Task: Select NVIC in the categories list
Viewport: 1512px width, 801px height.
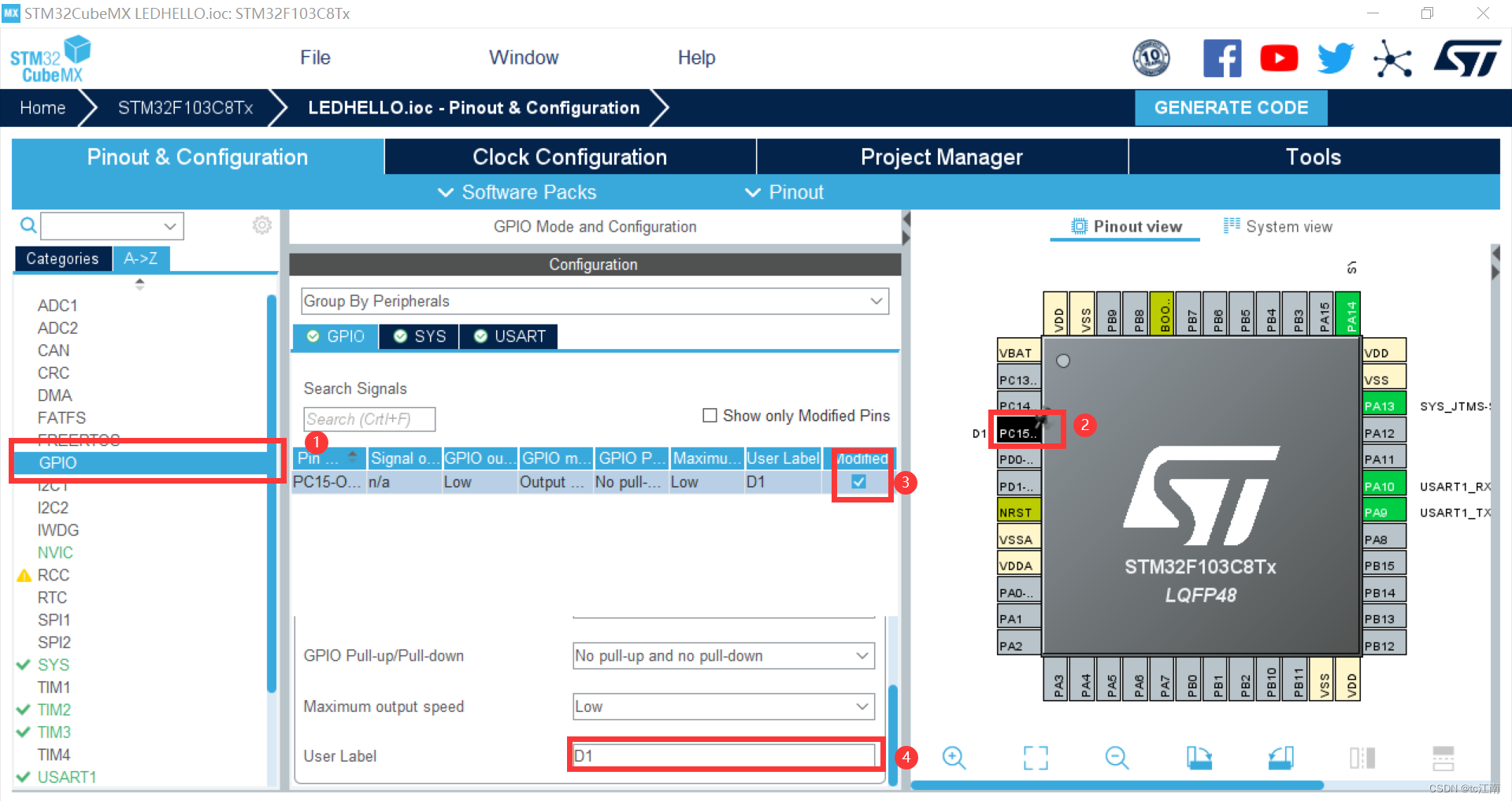Action: tap(55, 553)
